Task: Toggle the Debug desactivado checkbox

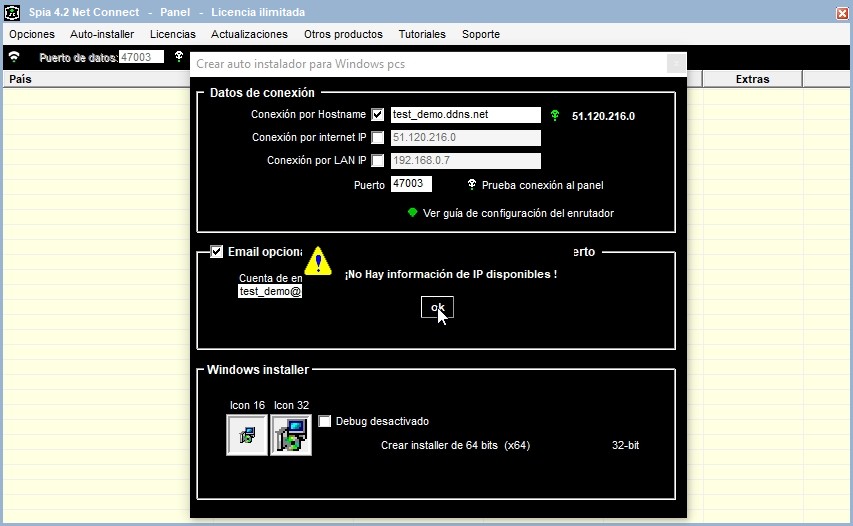Action: pos(325,421)
